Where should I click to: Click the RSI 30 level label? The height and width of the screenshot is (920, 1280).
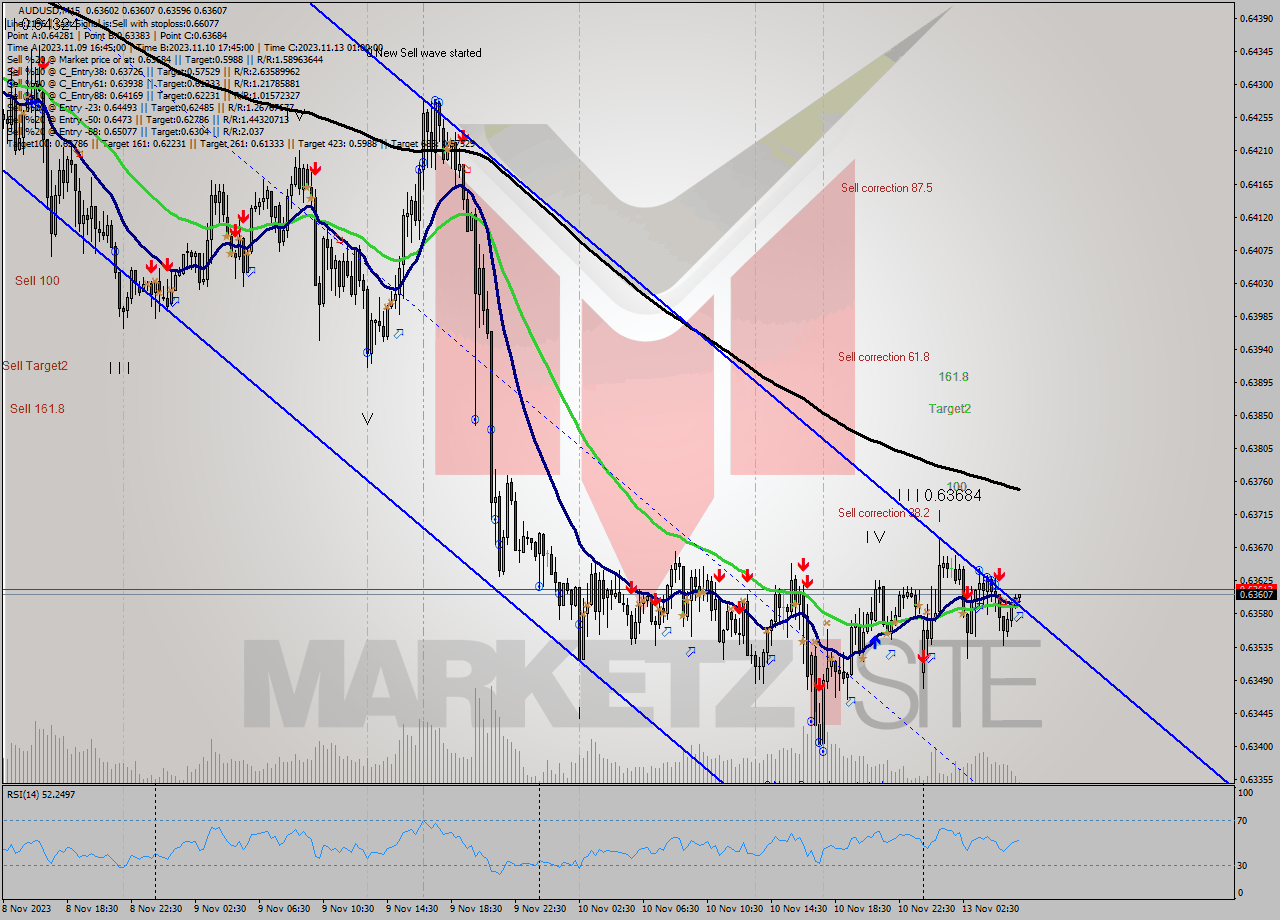(1244, 866)
